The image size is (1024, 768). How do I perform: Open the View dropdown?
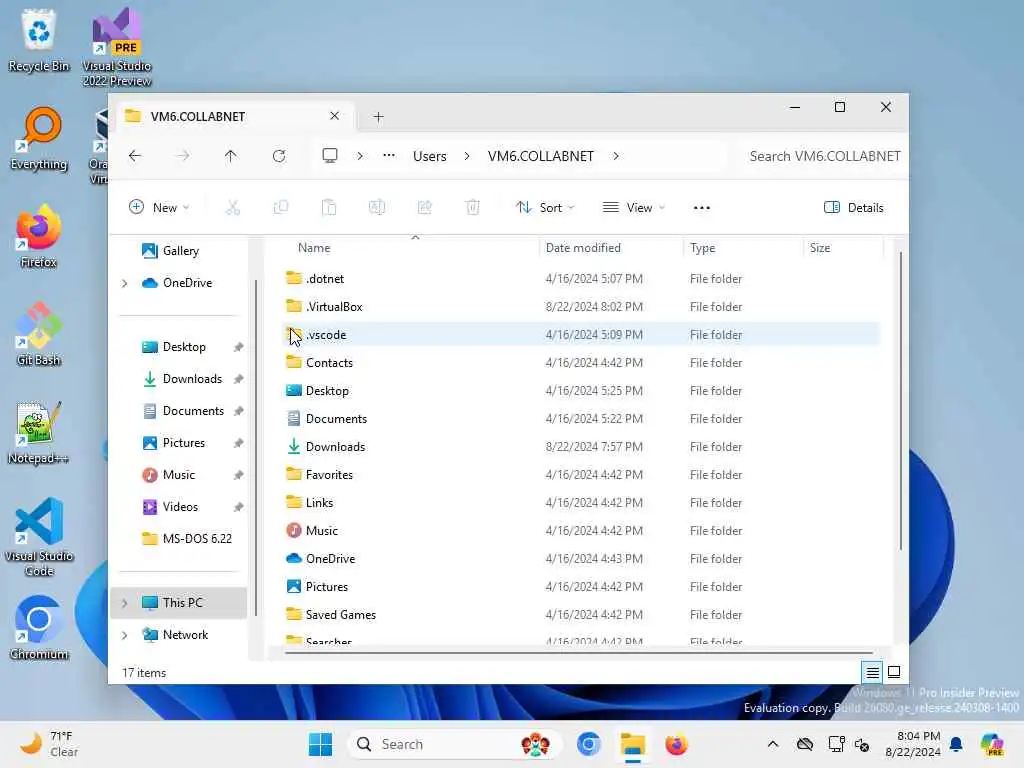point(633,208)
